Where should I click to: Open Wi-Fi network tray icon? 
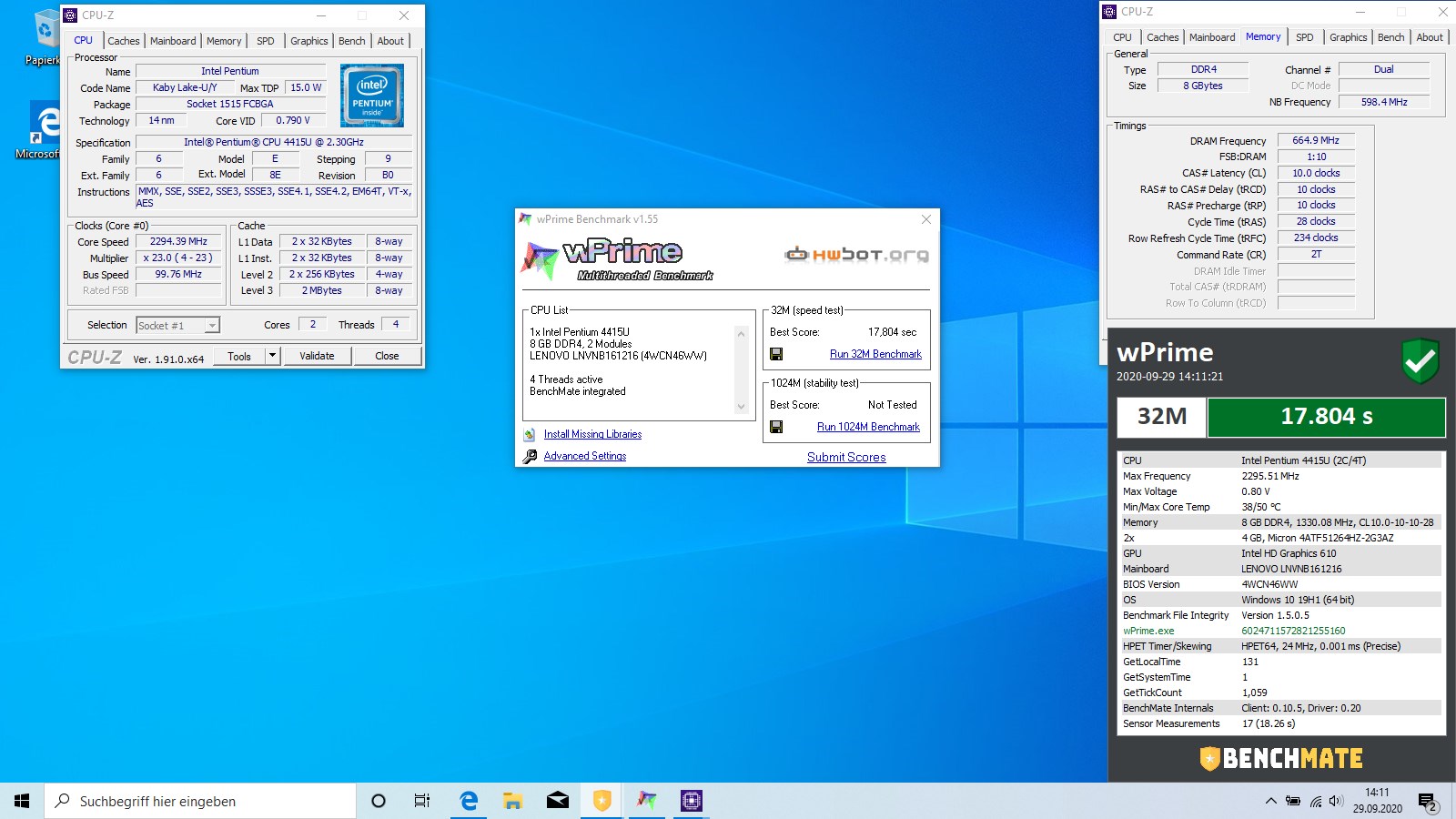(1315, 801)
